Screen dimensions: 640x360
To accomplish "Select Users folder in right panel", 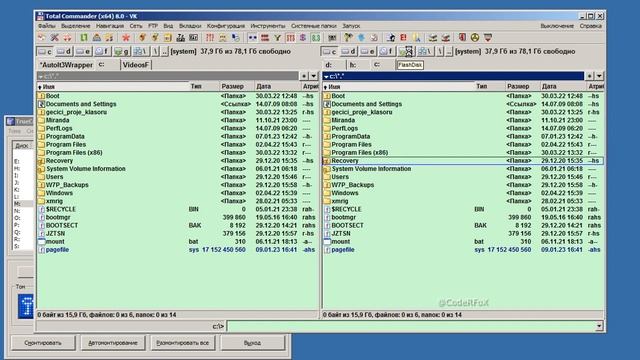I will pyautogui.click(x=463, y=177).
